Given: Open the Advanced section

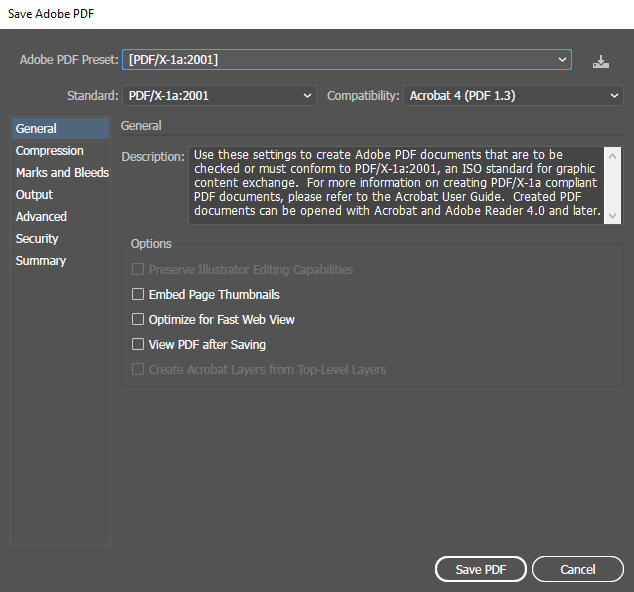Looking at the screenshot, I should click(60, 217).
